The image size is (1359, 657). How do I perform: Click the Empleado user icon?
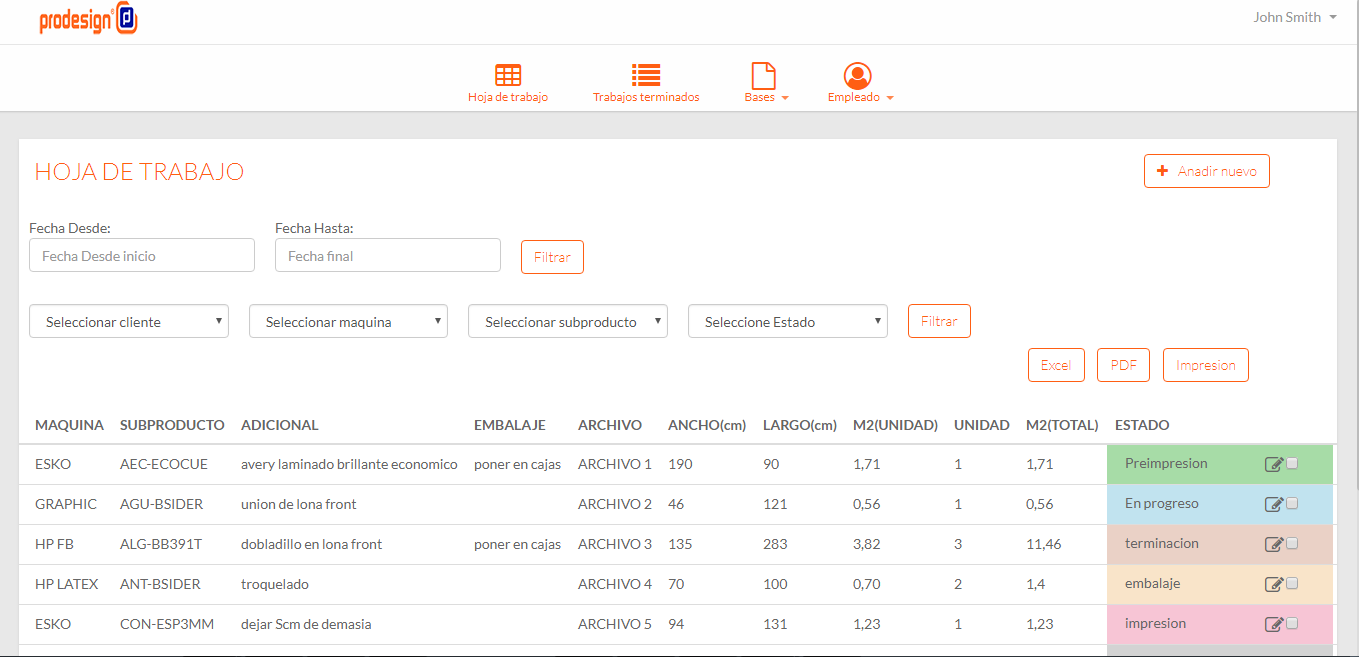point(857,75)
